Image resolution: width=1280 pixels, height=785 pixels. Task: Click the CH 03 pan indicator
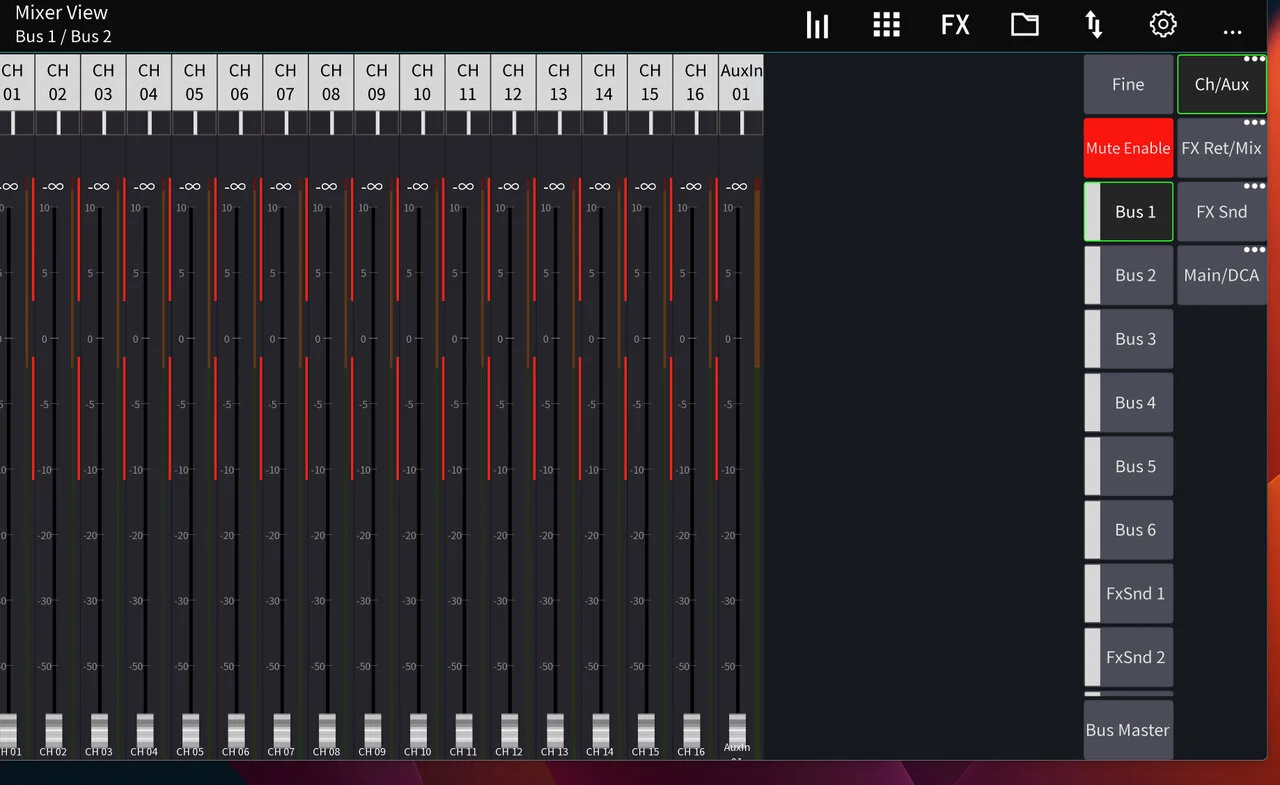tap(103, 123)
